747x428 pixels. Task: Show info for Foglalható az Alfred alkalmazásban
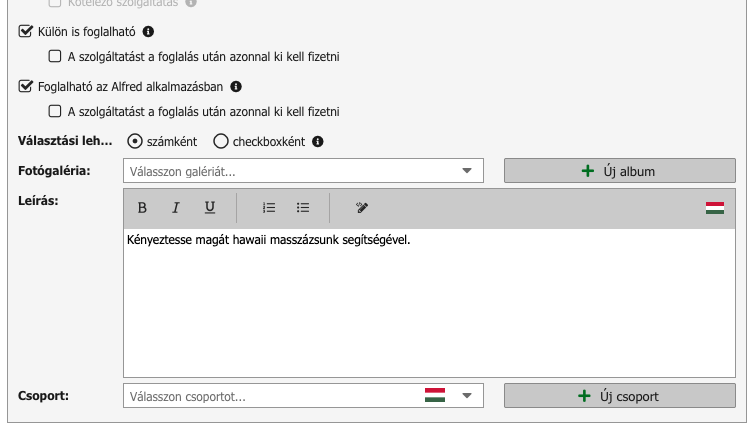pyautogui.click(x=236, y=86)
